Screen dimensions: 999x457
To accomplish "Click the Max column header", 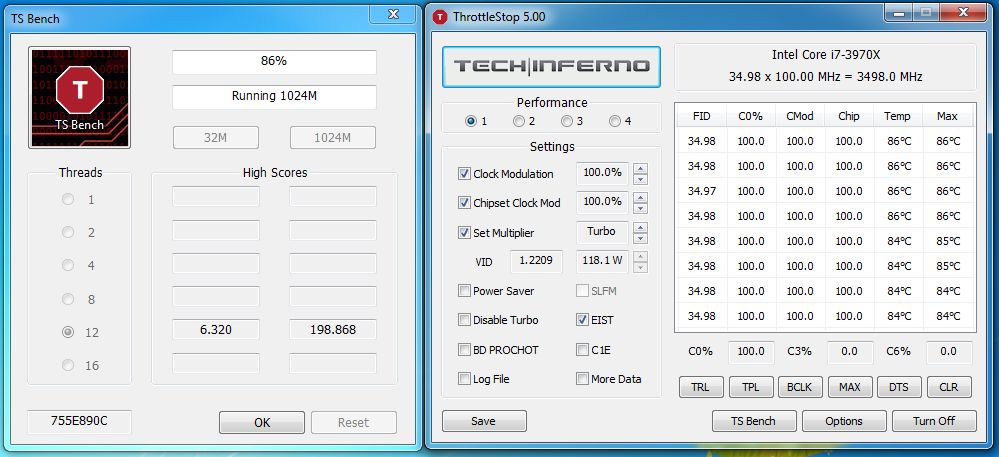I will (x=947, y=116).
